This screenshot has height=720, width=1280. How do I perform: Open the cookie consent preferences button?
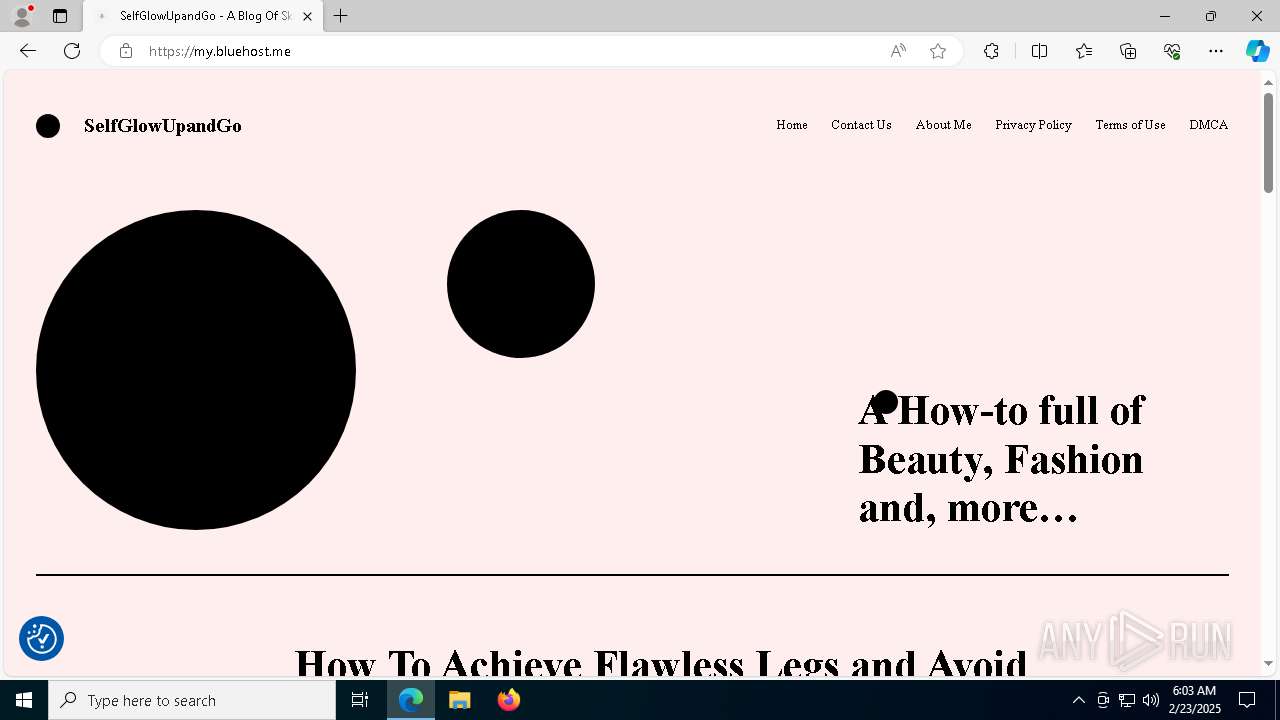(42, 638)
